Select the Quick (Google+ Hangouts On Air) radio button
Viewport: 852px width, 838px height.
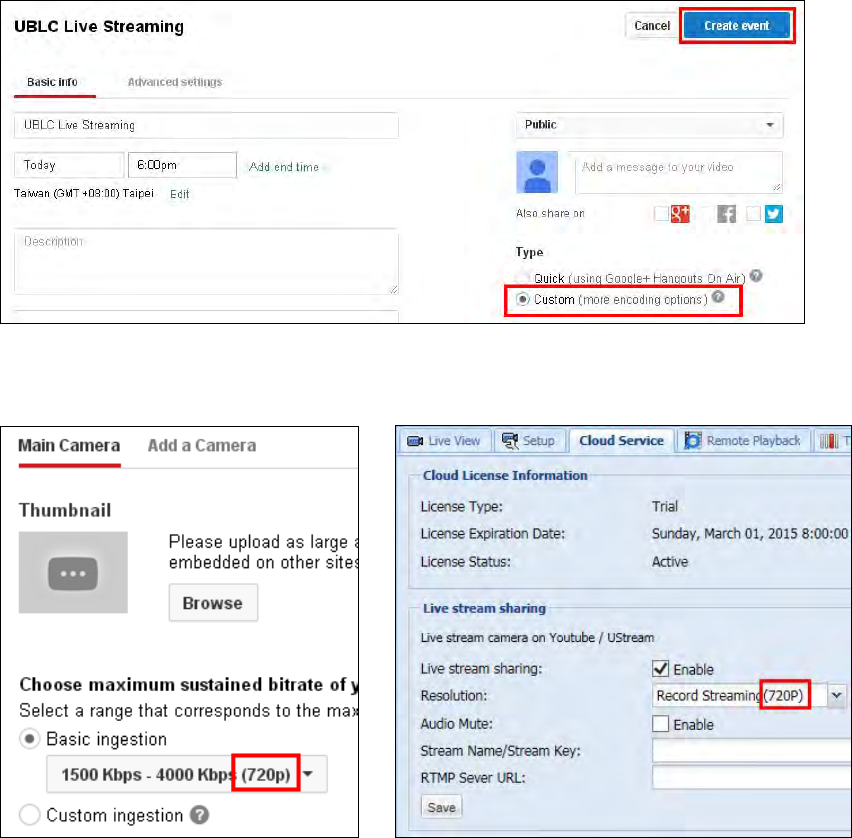point(522,279)
